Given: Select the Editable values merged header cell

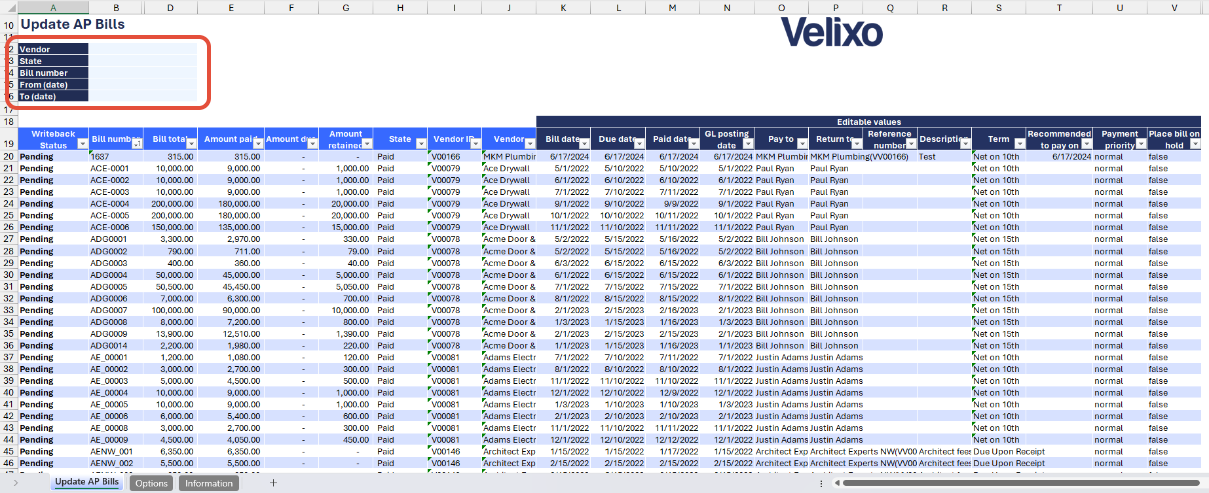Looking at the screenshot, I should 869,121.
